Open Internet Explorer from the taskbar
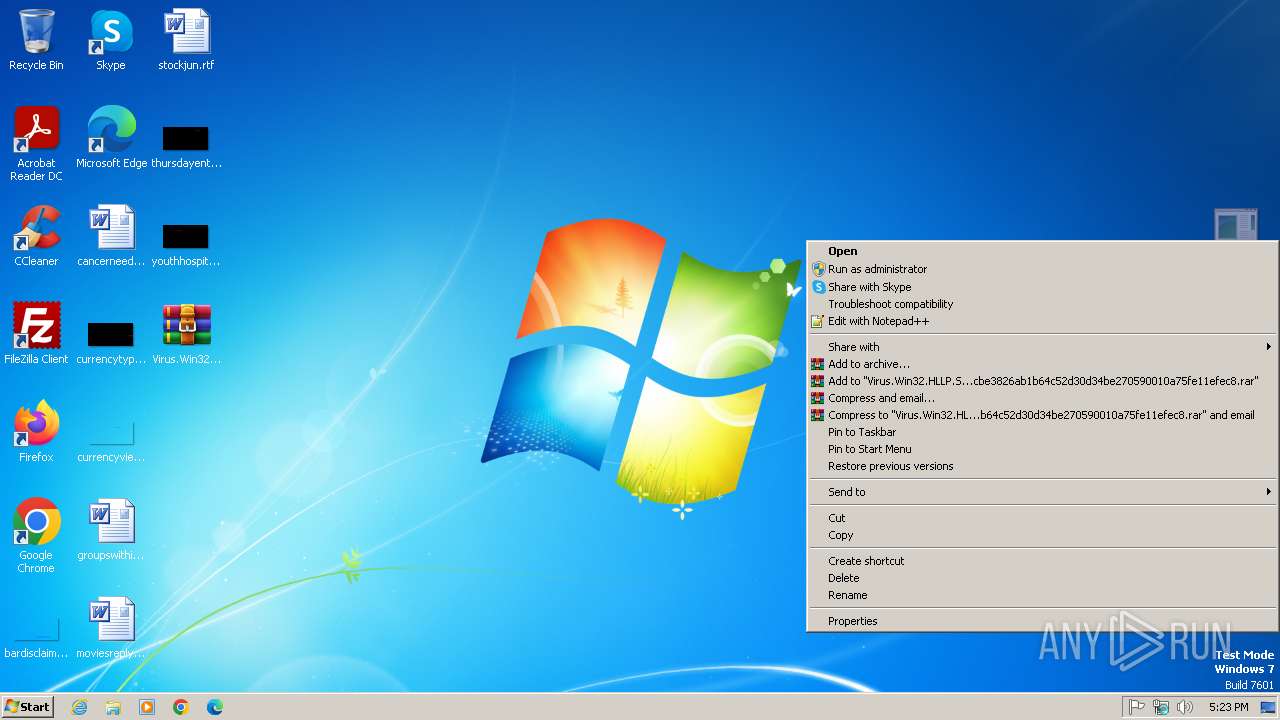Viewport: 1280px width, 720px height. pyautogui.click(x=79, y=707)
